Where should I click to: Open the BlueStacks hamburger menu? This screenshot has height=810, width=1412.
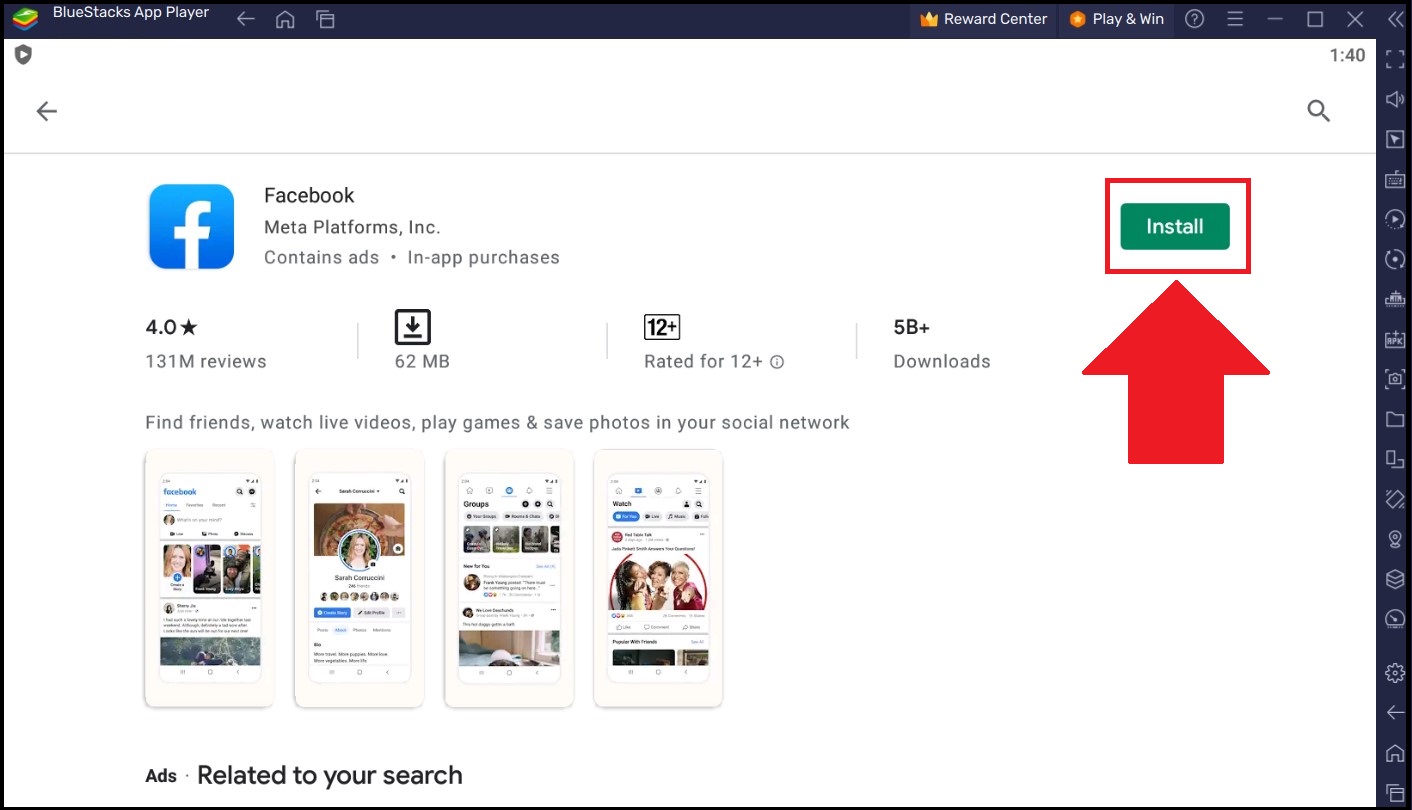click(1234, 19)
